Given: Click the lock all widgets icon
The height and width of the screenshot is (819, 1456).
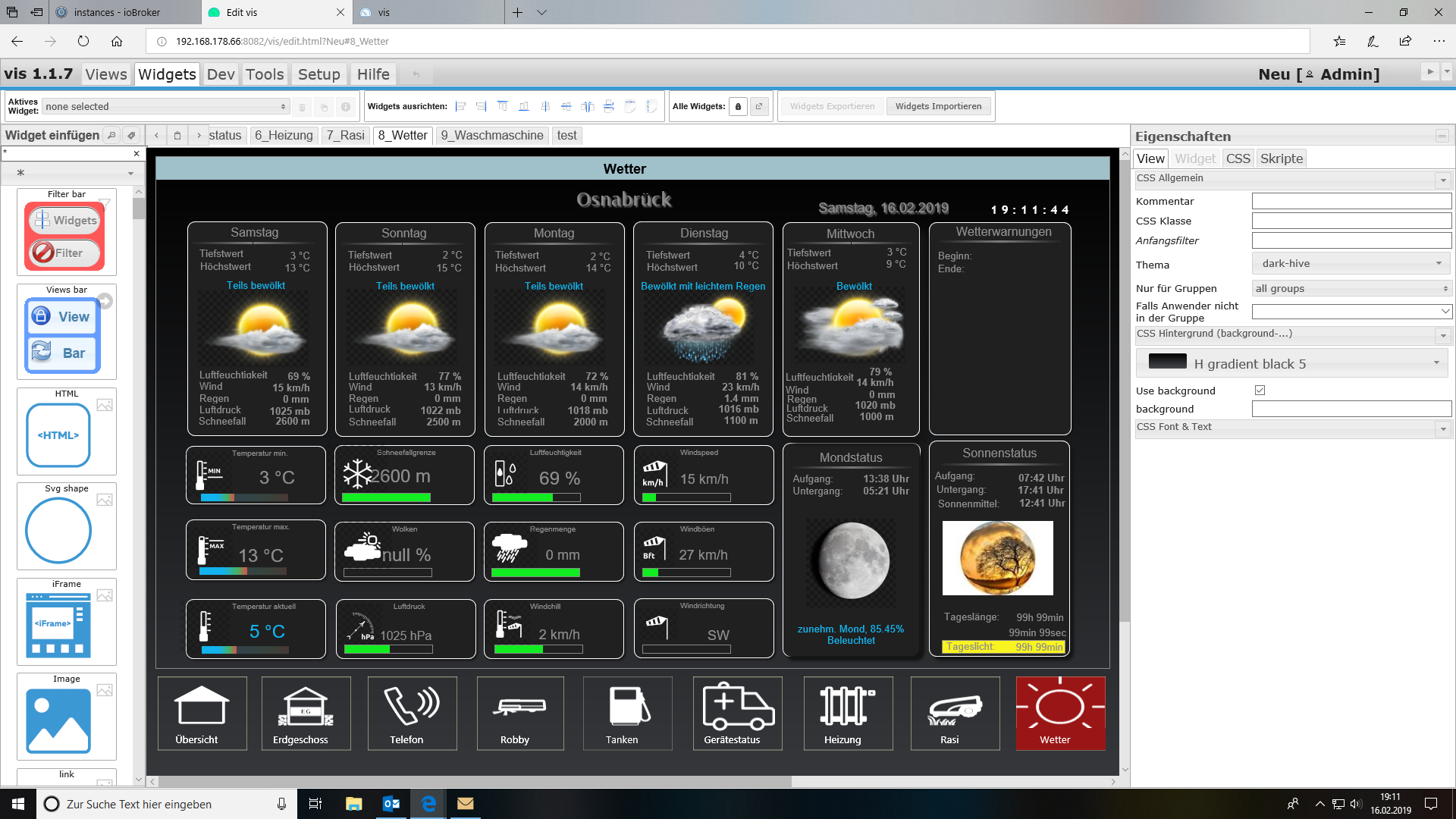Looking at the screenshot, I should [739, 107].
